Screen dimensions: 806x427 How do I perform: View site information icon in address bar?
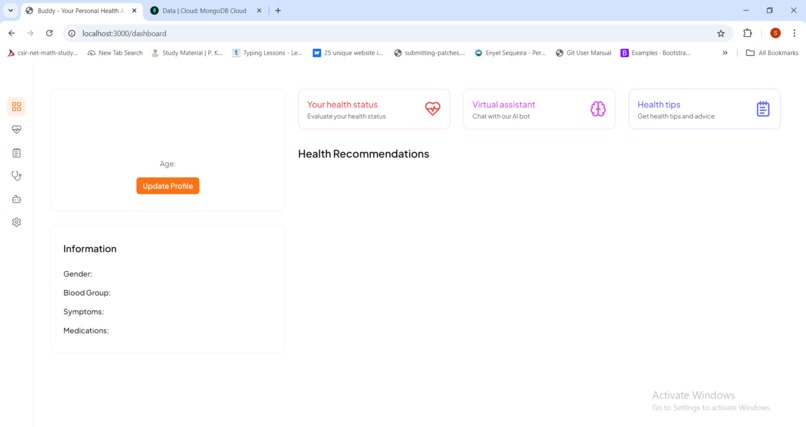72,33
